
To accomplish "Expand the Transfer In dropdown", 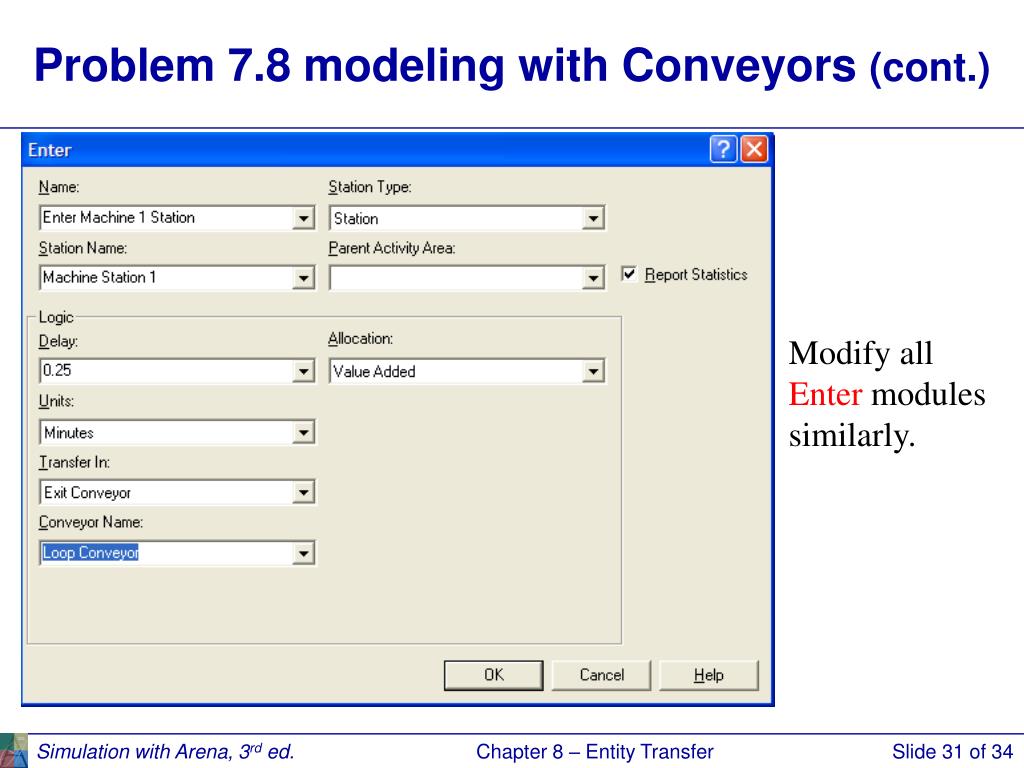I will [x=303, y=492].
